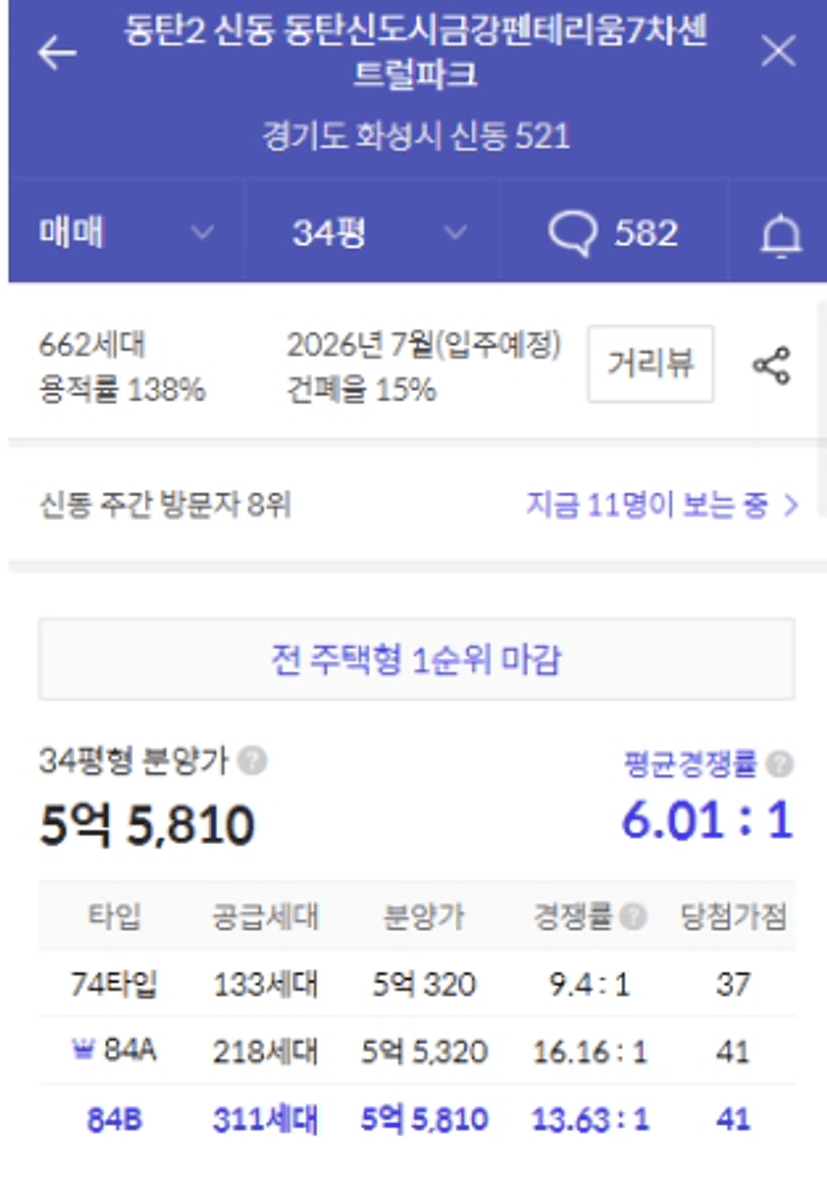Click the 6.01 : 1 competition rate

[x=708, y=821]
